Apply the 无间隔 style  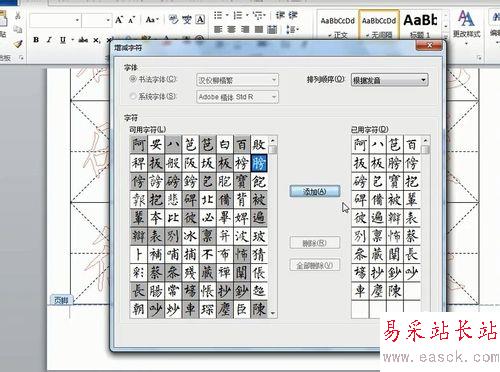point(379,25)
